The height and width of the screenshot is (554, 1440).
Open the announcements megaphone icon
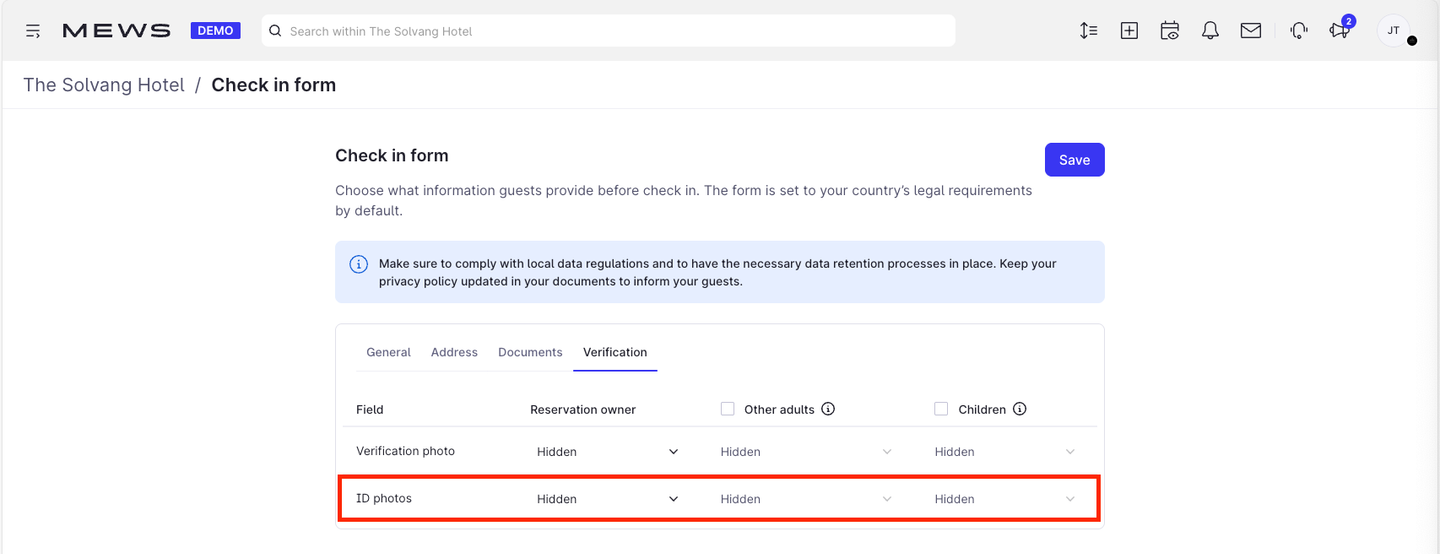1339,30
